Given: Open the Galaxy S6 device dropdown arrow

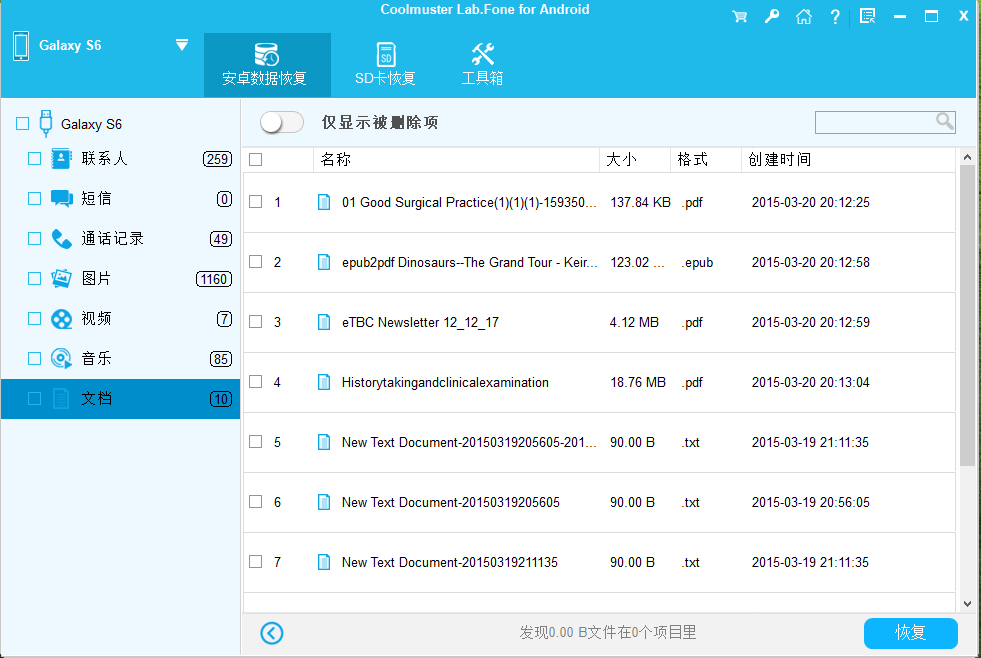Looking at the screenshot, I should [182, 44].
